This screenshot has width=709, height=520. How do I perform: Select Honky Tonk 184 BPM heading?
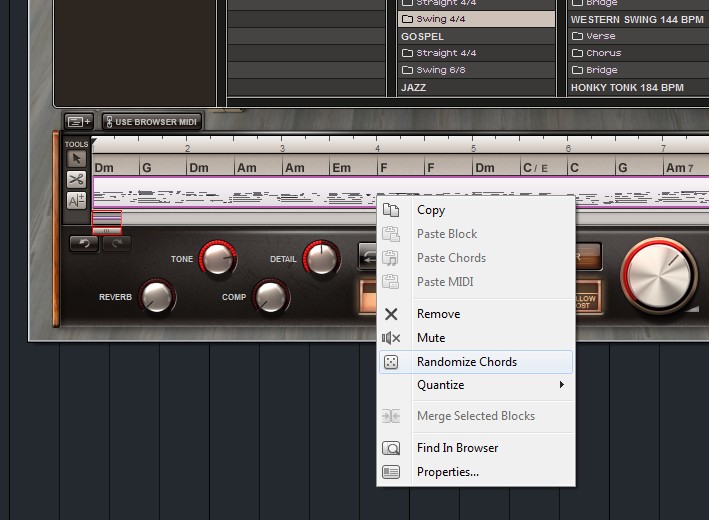(x=638, y=87)
